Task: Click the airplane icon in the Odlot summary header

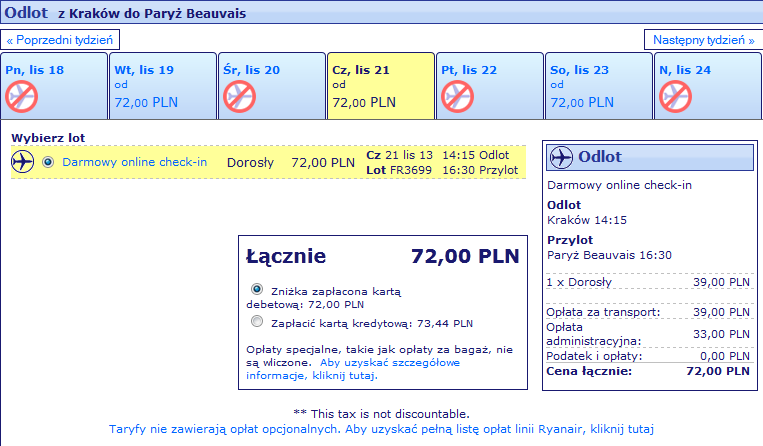Action: [x=561, y=157]
